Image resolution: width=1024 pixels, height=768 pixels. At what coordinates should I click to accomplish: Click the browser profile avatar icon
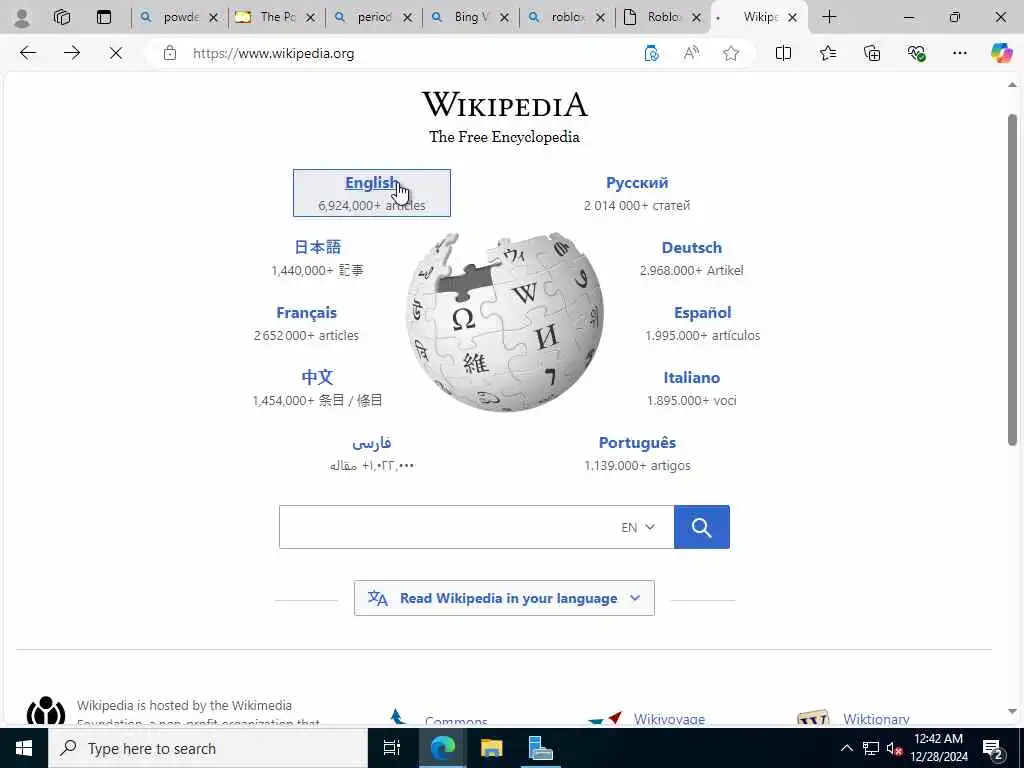[x=22, y=17]
